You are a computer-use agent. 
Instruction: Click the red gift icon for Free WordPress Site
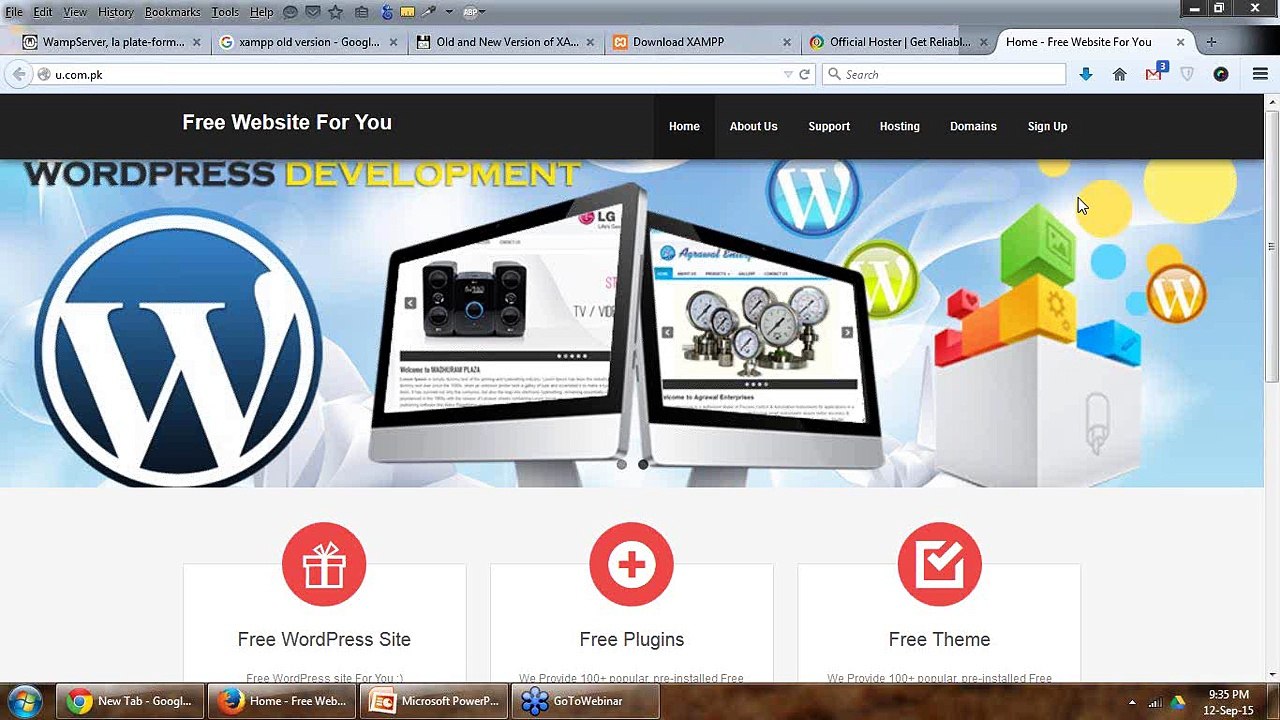pos(324,564)
